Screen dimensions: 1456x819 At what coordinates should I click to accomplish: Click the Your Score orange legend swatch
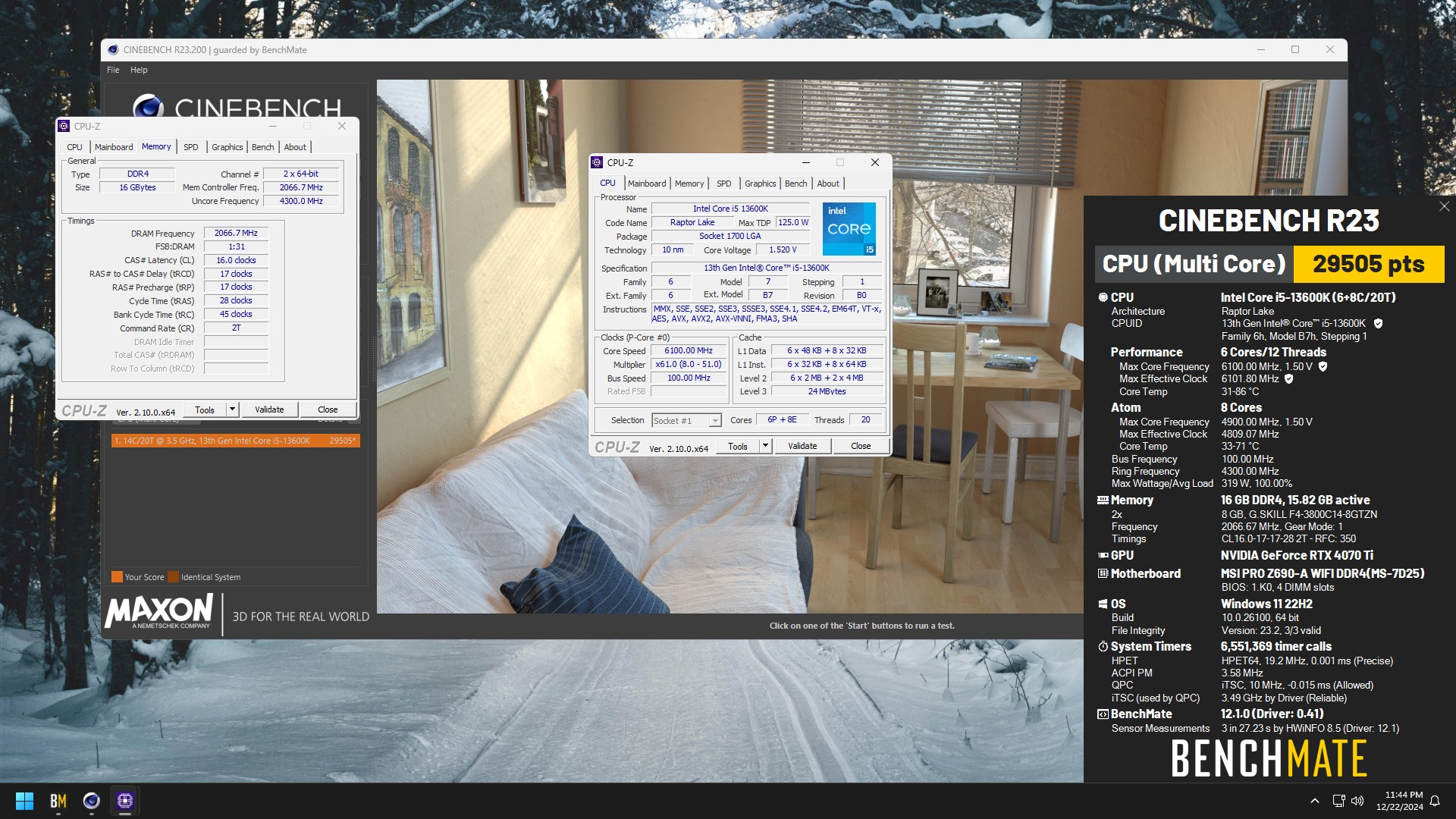pyautogui.click(x=117, y=577)
